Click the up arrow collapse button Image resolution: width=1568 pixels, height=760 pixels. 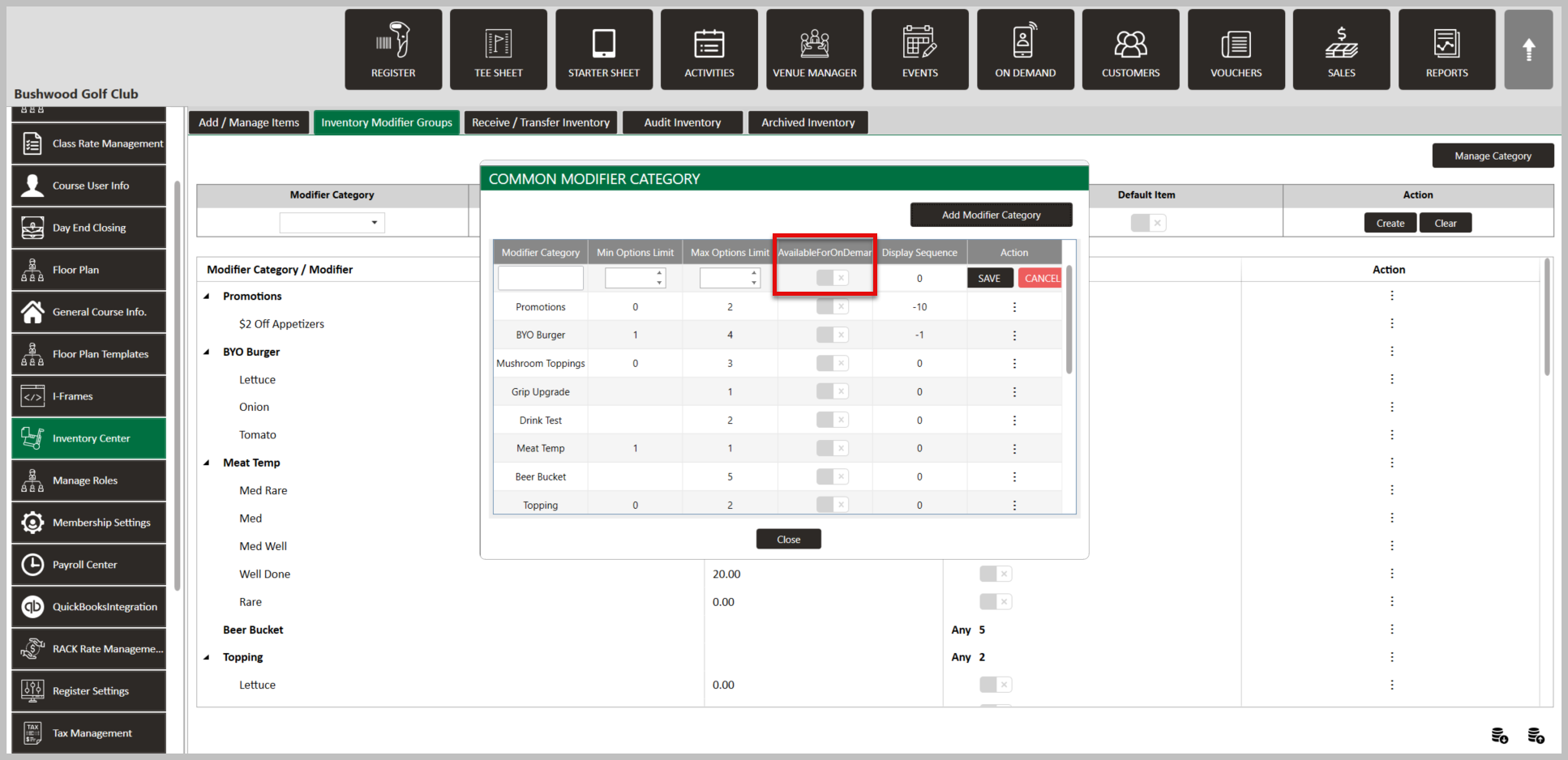pyautogui.click(x=1528, y=49)
